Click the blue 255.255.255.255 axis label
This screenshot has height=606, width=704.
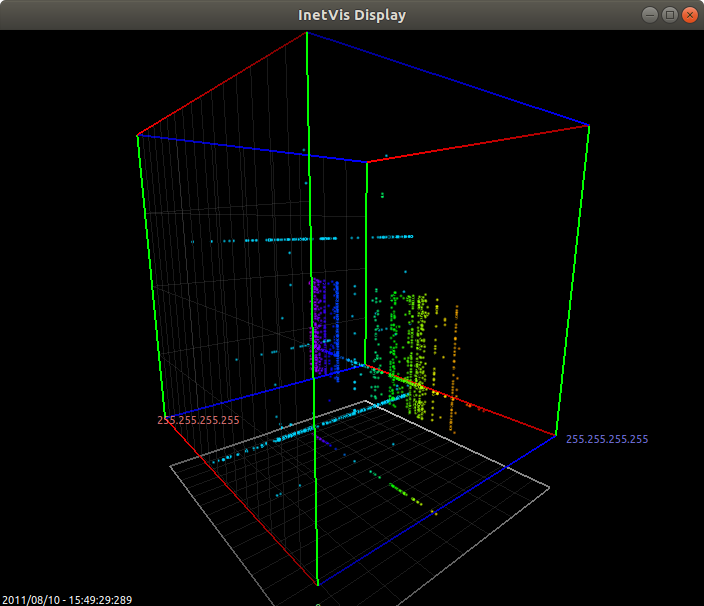607,439
